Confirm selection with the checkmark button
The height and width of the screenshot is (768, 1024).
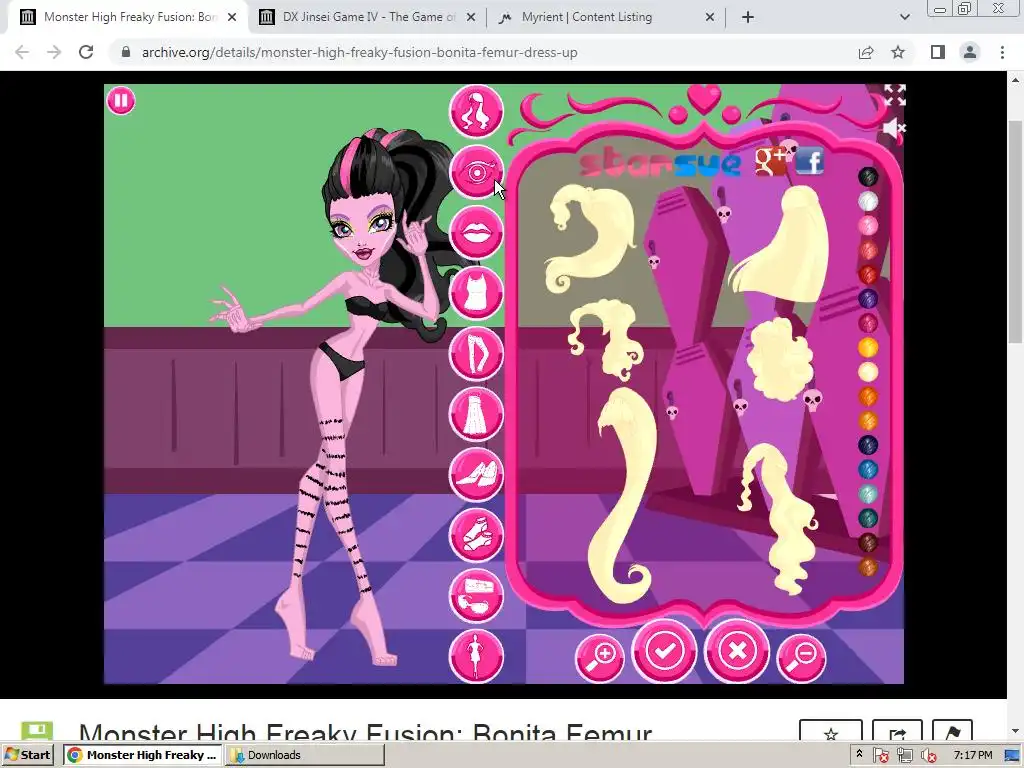coord(664,652)
